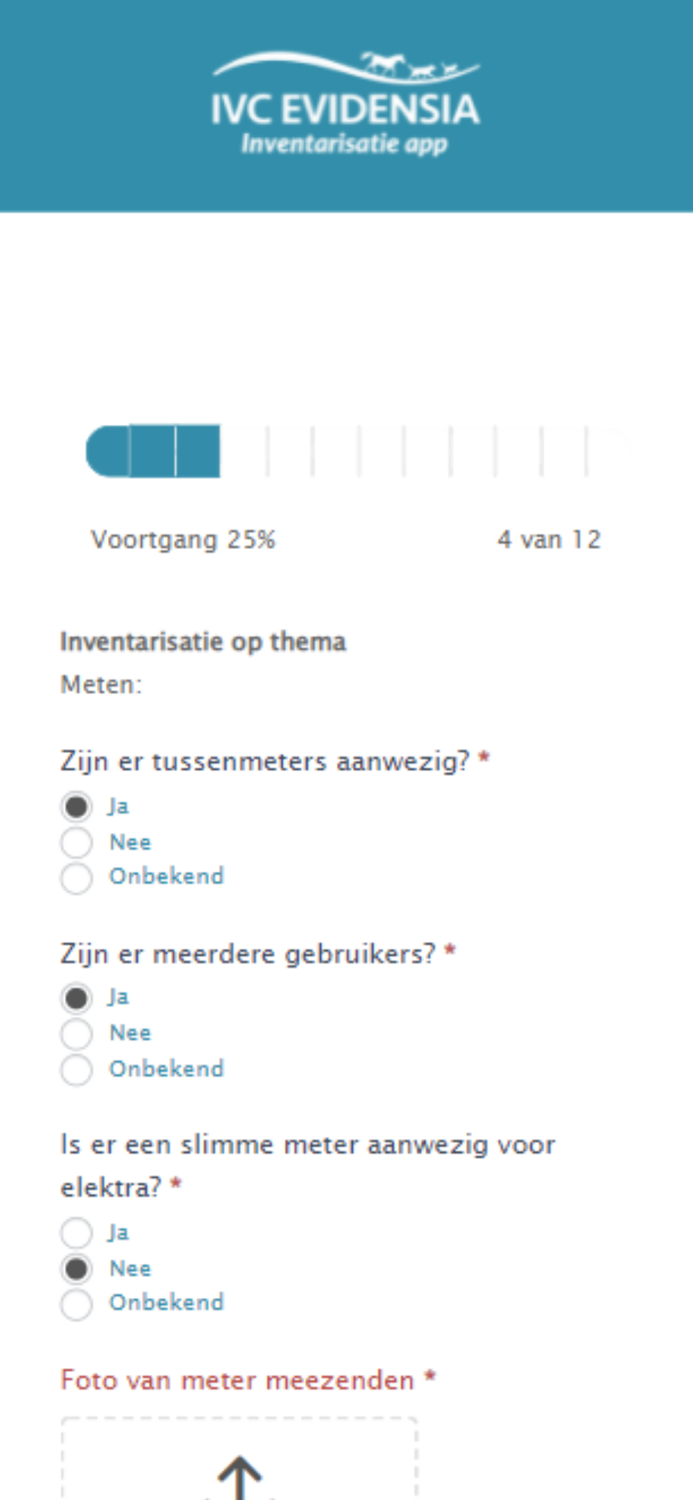Click the IVC Evidensia logo

point(345,100)
